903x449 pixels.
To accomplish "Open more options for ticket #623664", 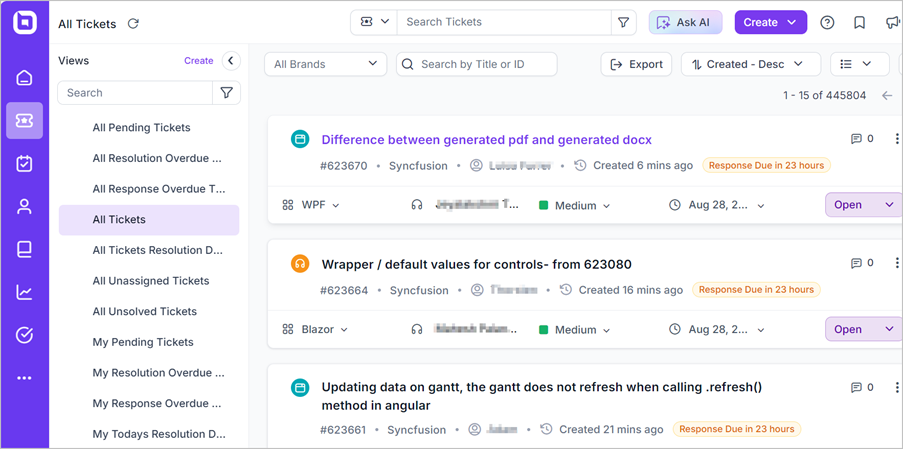I will [896, 263].
